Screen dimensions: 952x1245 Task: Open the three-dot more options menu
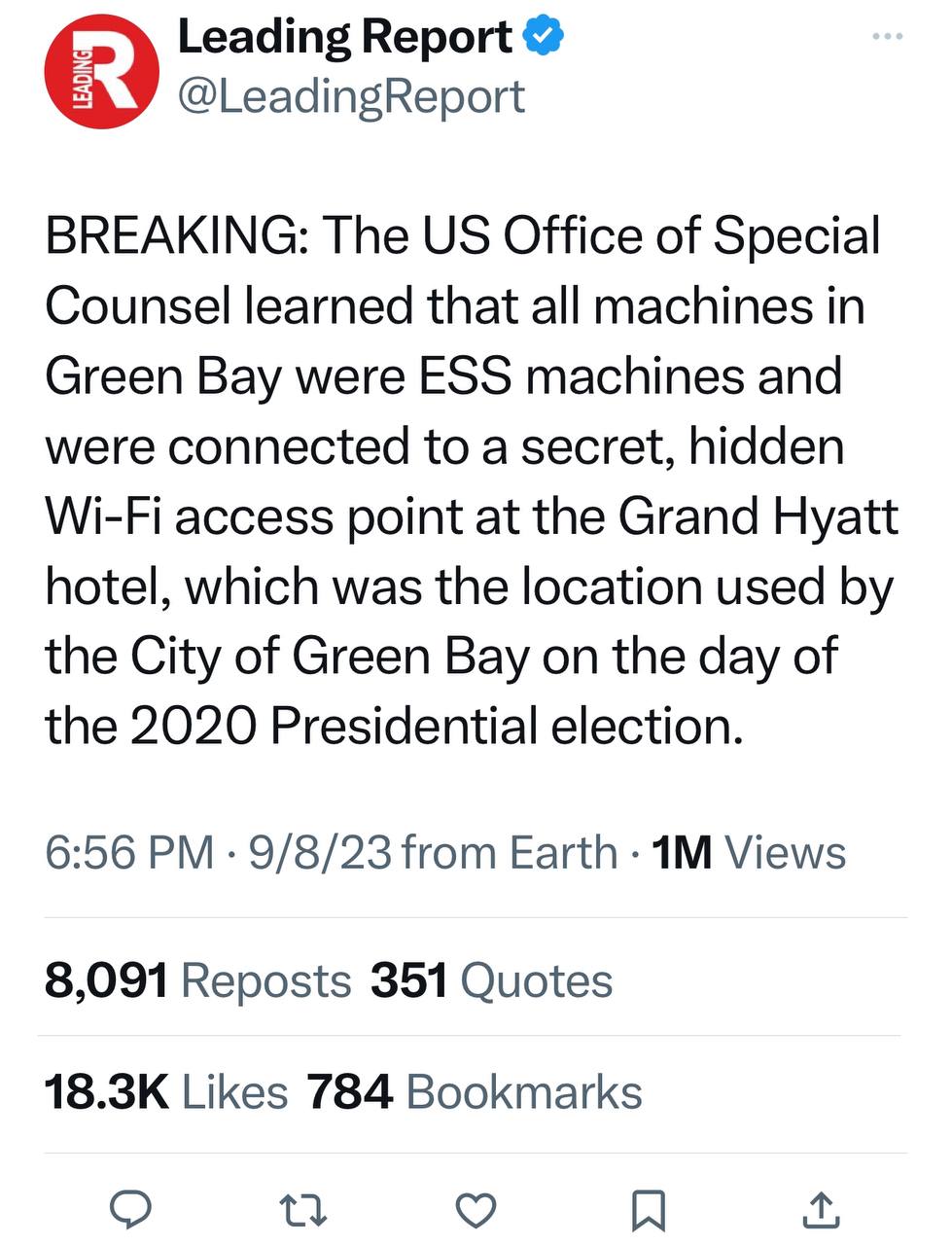(887, 37)
